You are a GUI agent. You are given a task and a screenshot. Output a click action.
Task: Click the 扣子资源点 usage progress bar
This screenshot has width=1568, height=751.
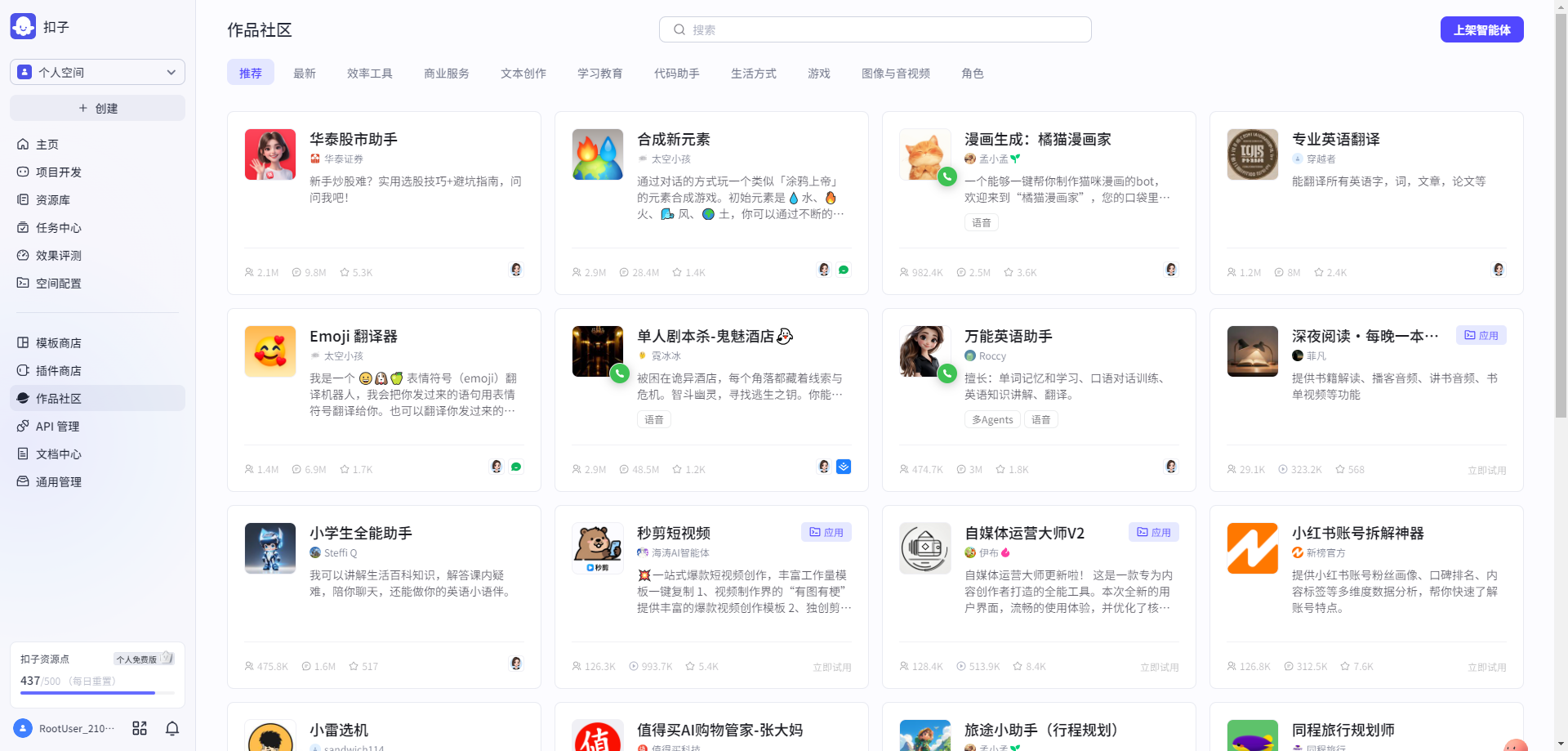97,693
